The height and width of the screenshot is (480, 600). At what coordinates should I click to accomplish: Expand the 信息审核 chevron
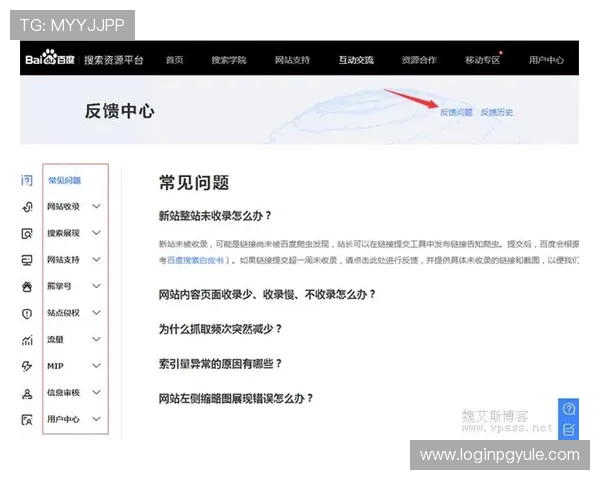tap(96, 392)
